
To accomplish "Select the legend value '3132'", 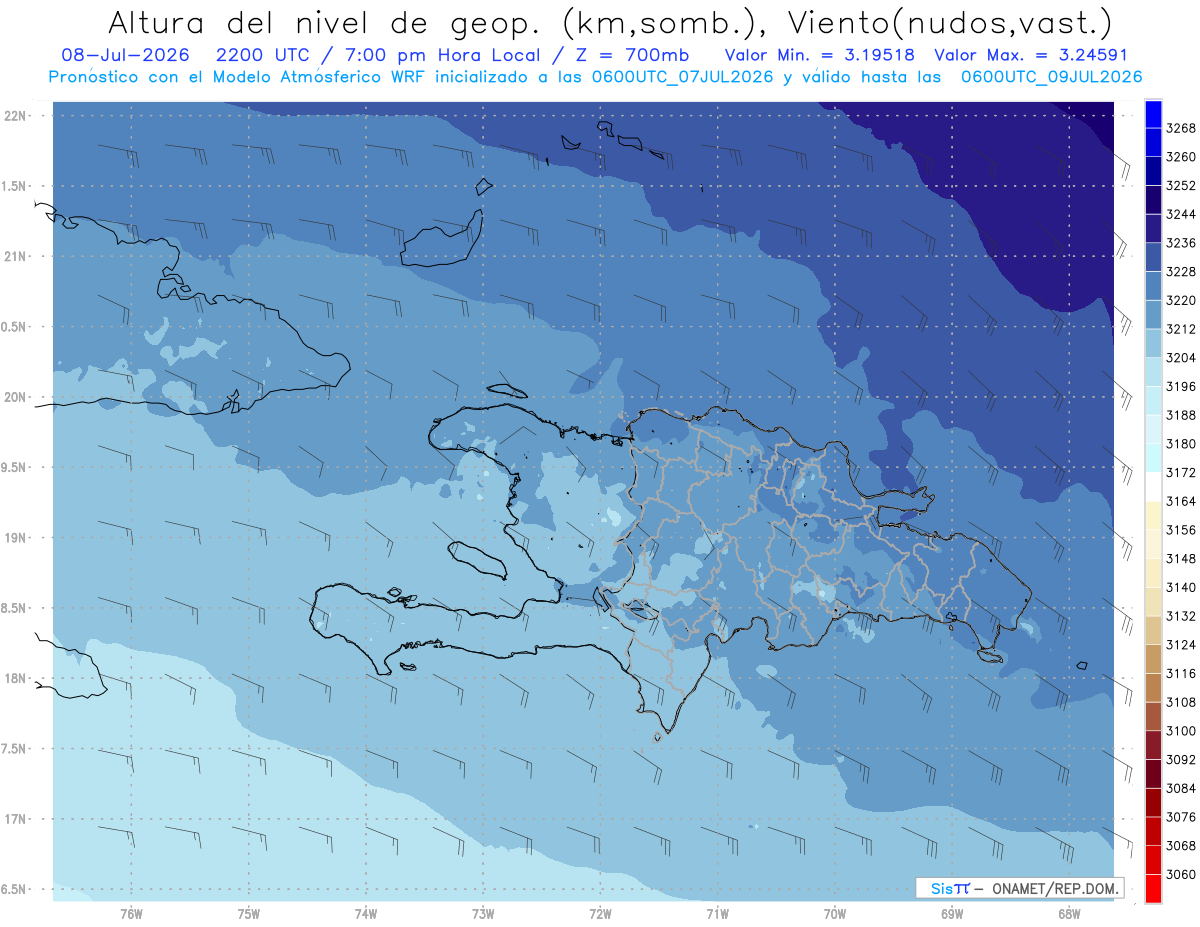I will tap(1181, 616).
